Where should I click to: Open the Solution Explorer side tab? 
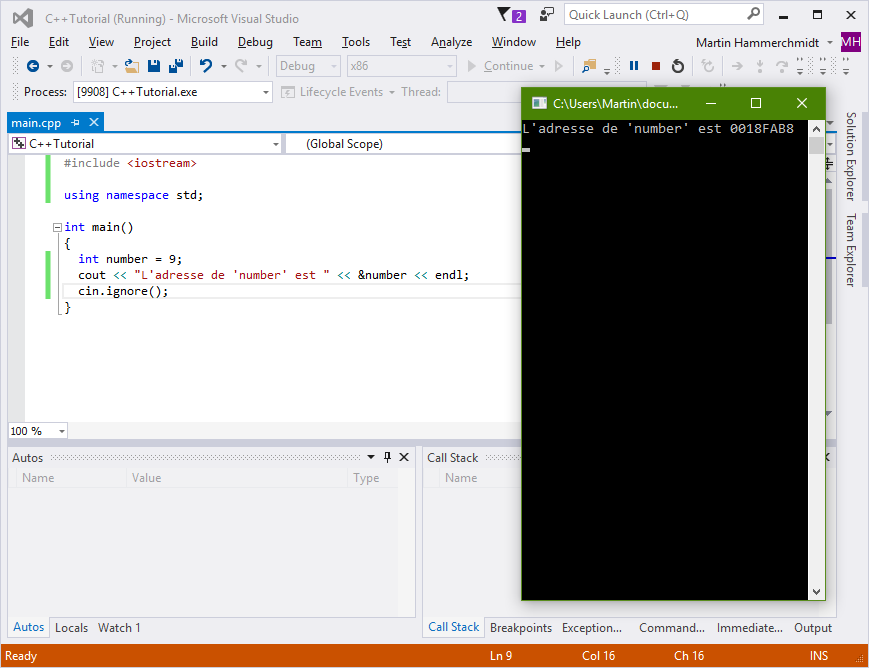point(851,156)
